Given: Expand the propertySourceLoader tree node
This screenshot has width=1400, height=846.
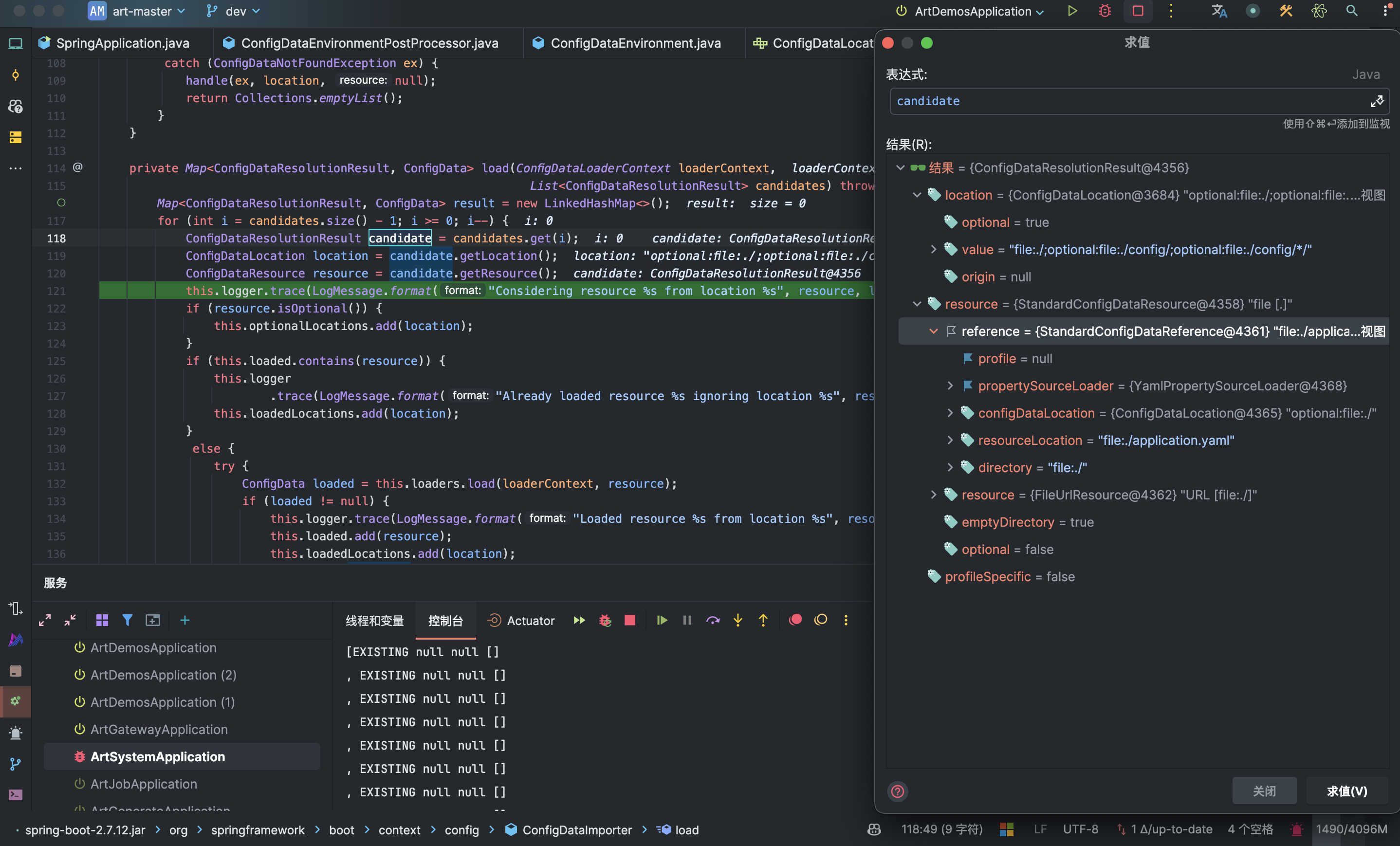Looking at the screenshot, I should coord(949,386).
